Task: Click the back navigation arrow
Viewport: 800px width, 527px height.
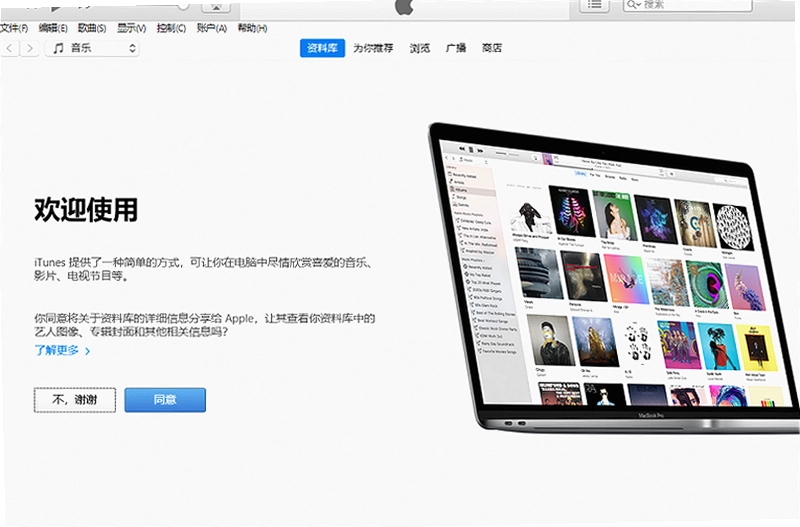Action: click(10, 48)
